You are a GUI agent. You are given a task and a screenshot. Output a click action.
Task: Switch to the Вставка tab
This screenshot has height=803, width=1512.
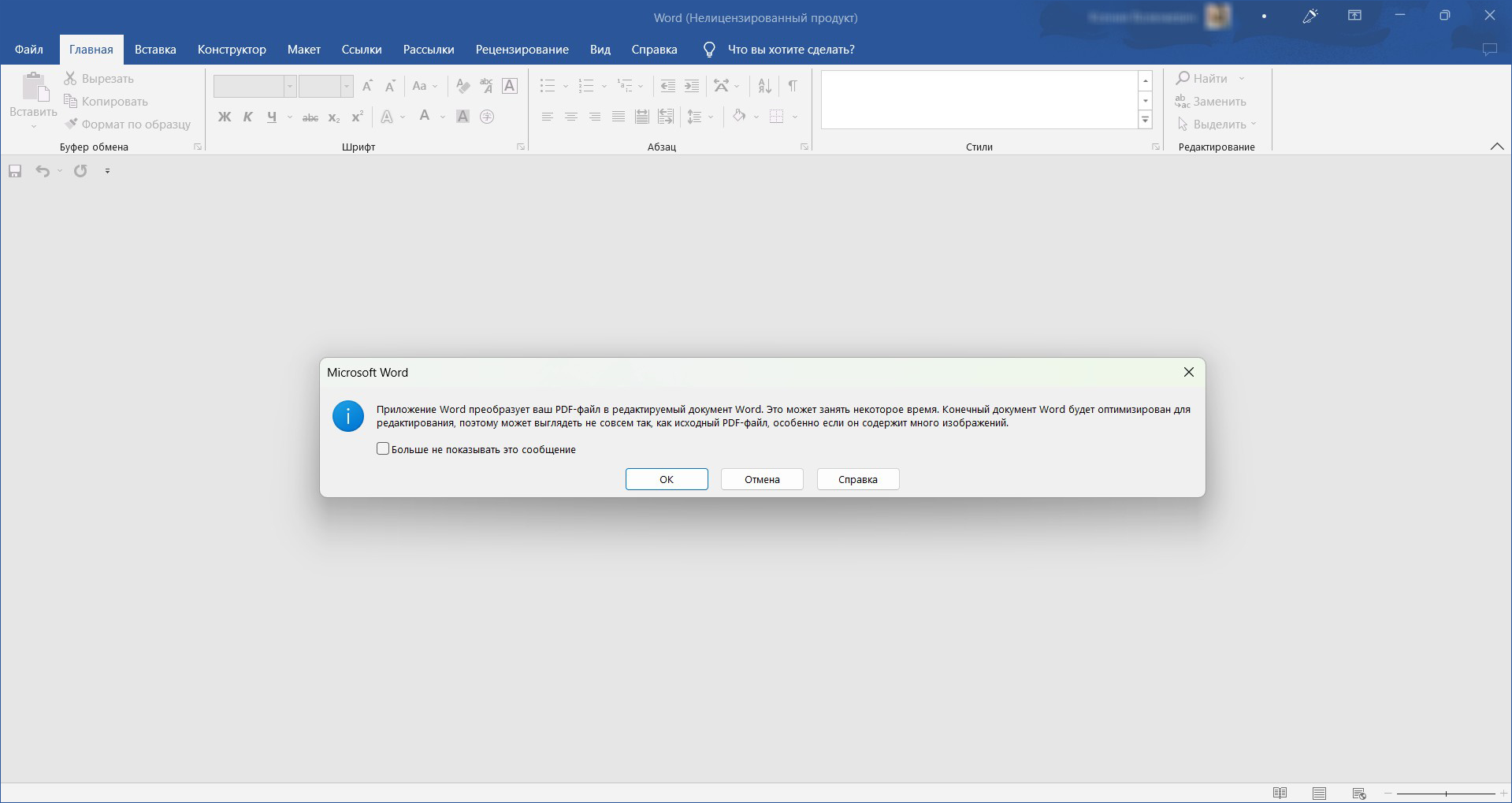click(155, 50)
